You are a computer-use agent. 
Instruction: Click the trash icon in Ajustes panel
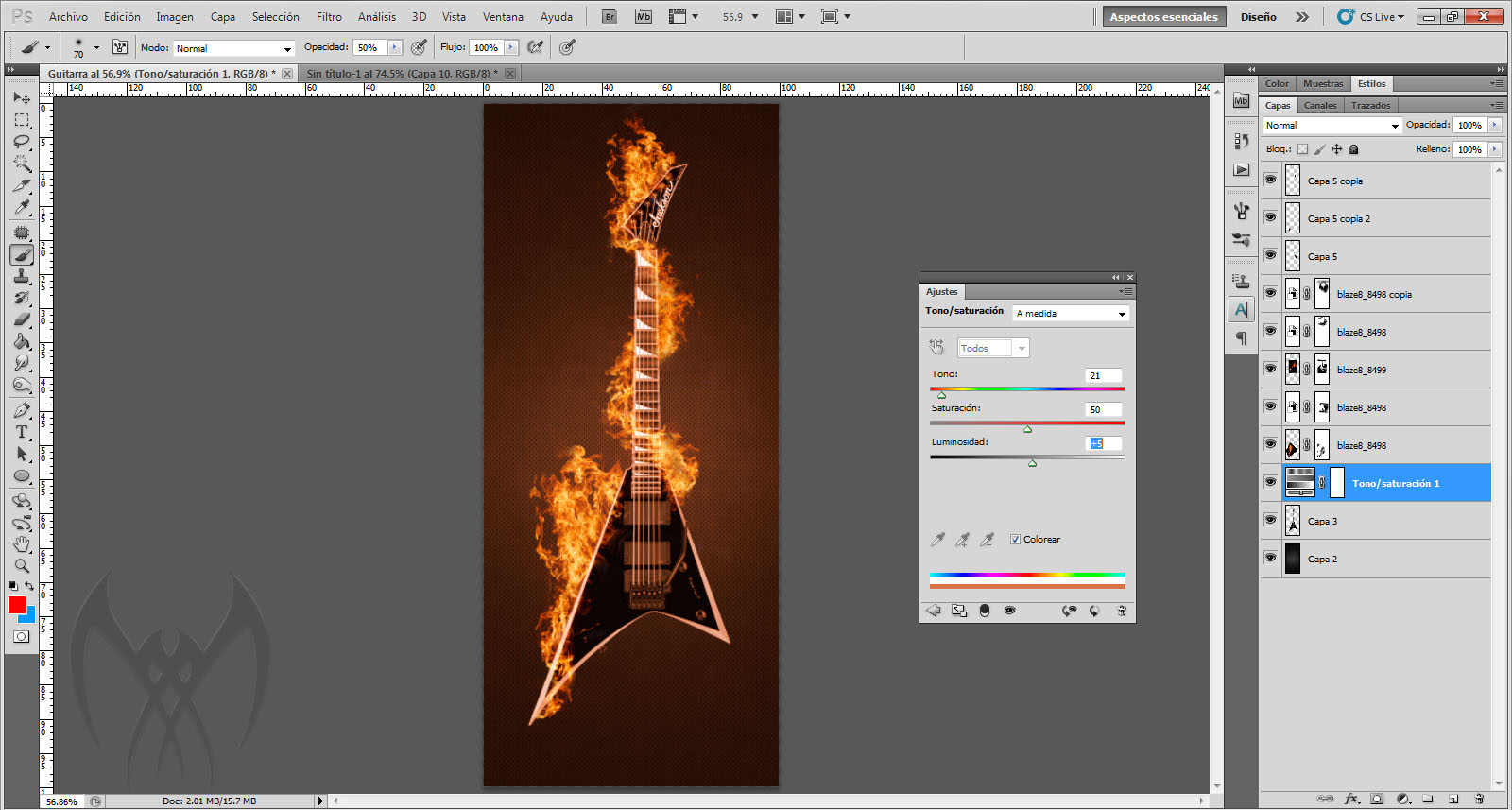[x=1122, y=611]
